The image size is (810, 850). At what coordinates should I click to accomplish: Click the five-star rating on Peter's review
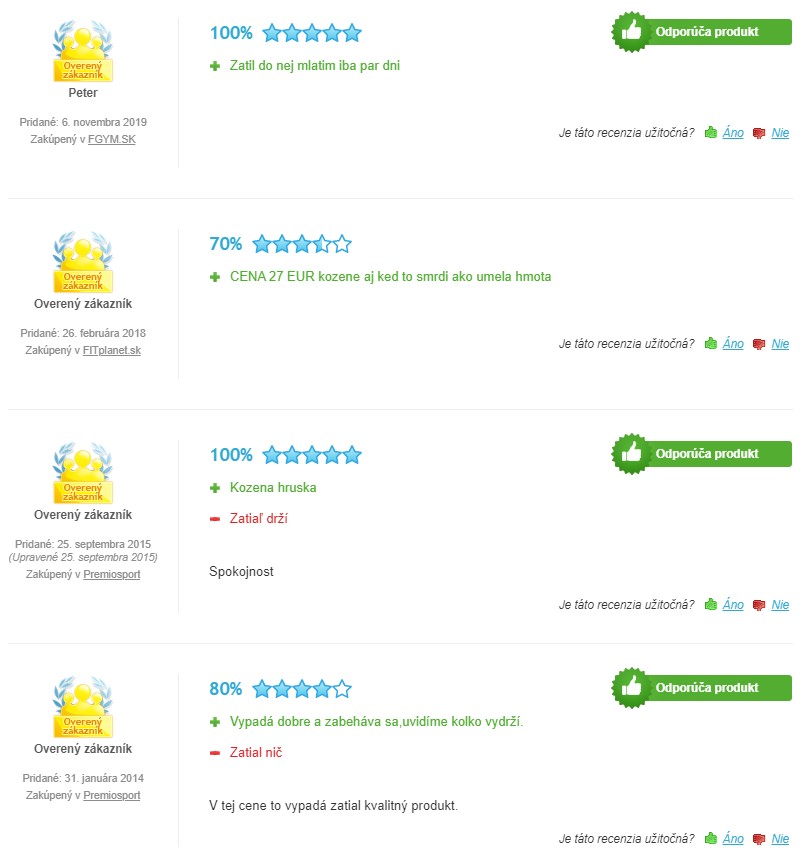coord(312,33)
